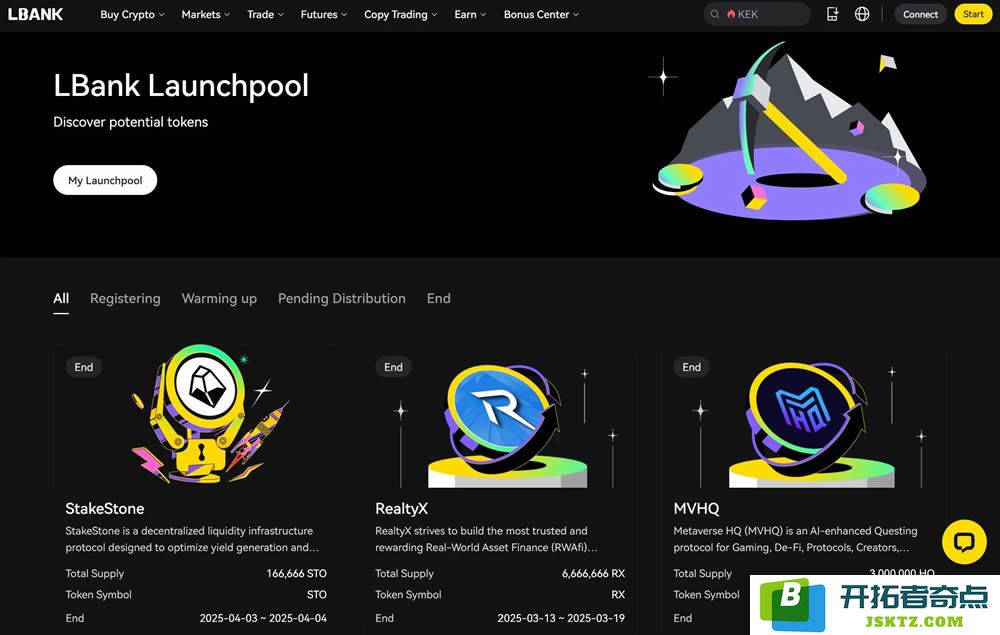
Task: Click the LBANK logo
Action: pos(36,14)
